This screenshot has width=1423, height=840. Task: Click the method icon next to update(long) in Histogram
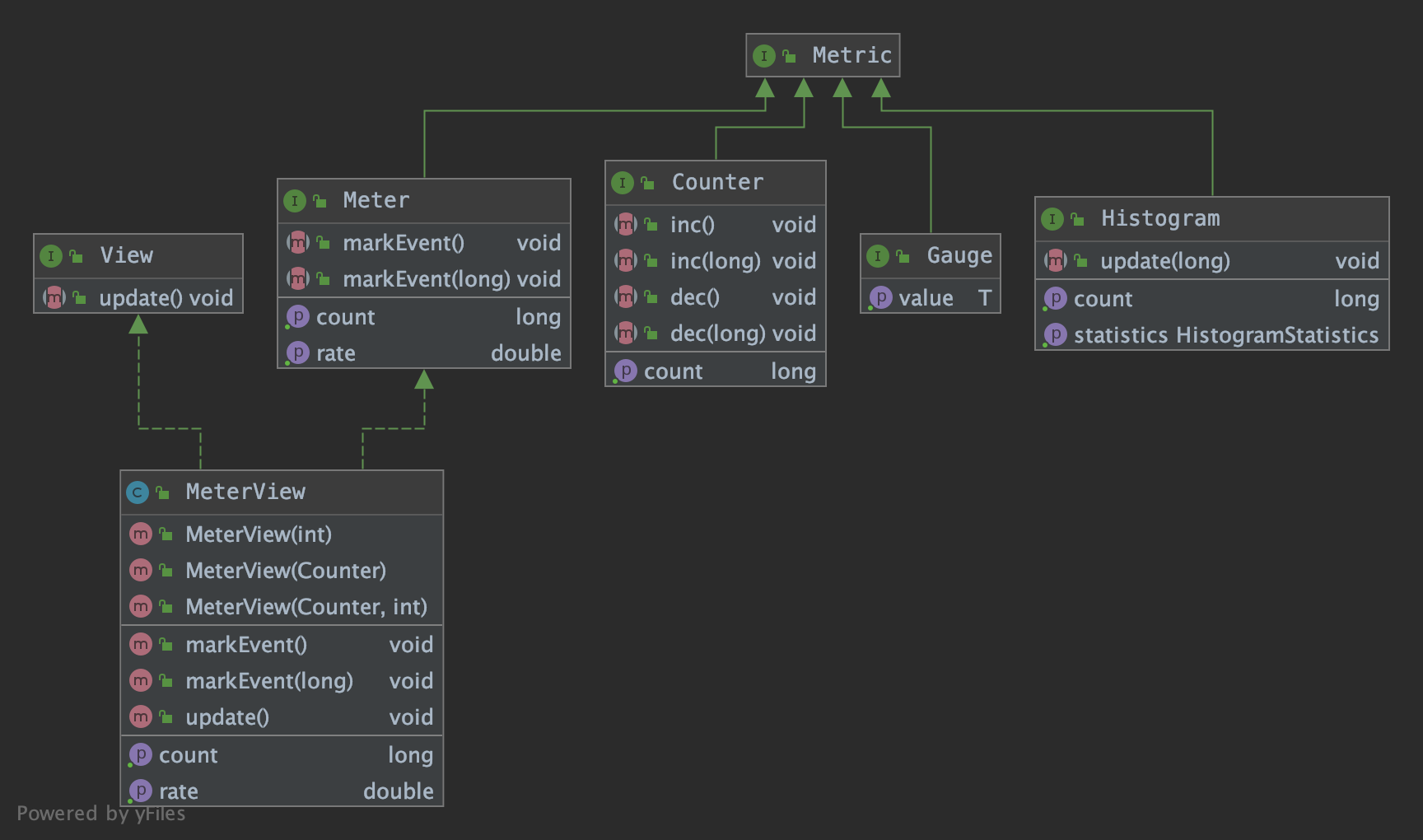[1055, 260]
